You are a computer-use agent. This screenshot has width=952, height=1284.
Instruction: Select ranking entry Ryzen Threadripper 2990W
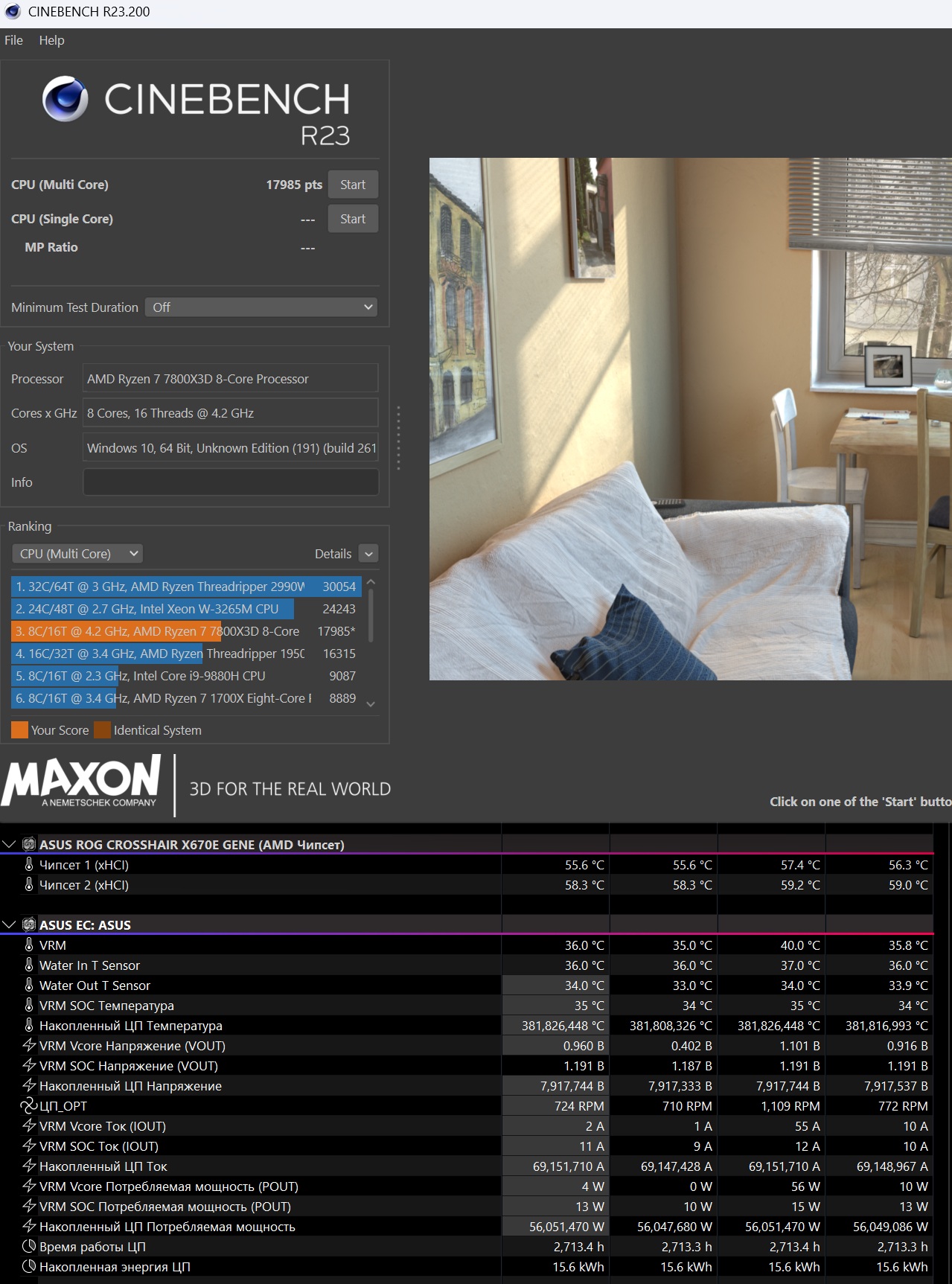pyautogui.click(x=186, y=587)
